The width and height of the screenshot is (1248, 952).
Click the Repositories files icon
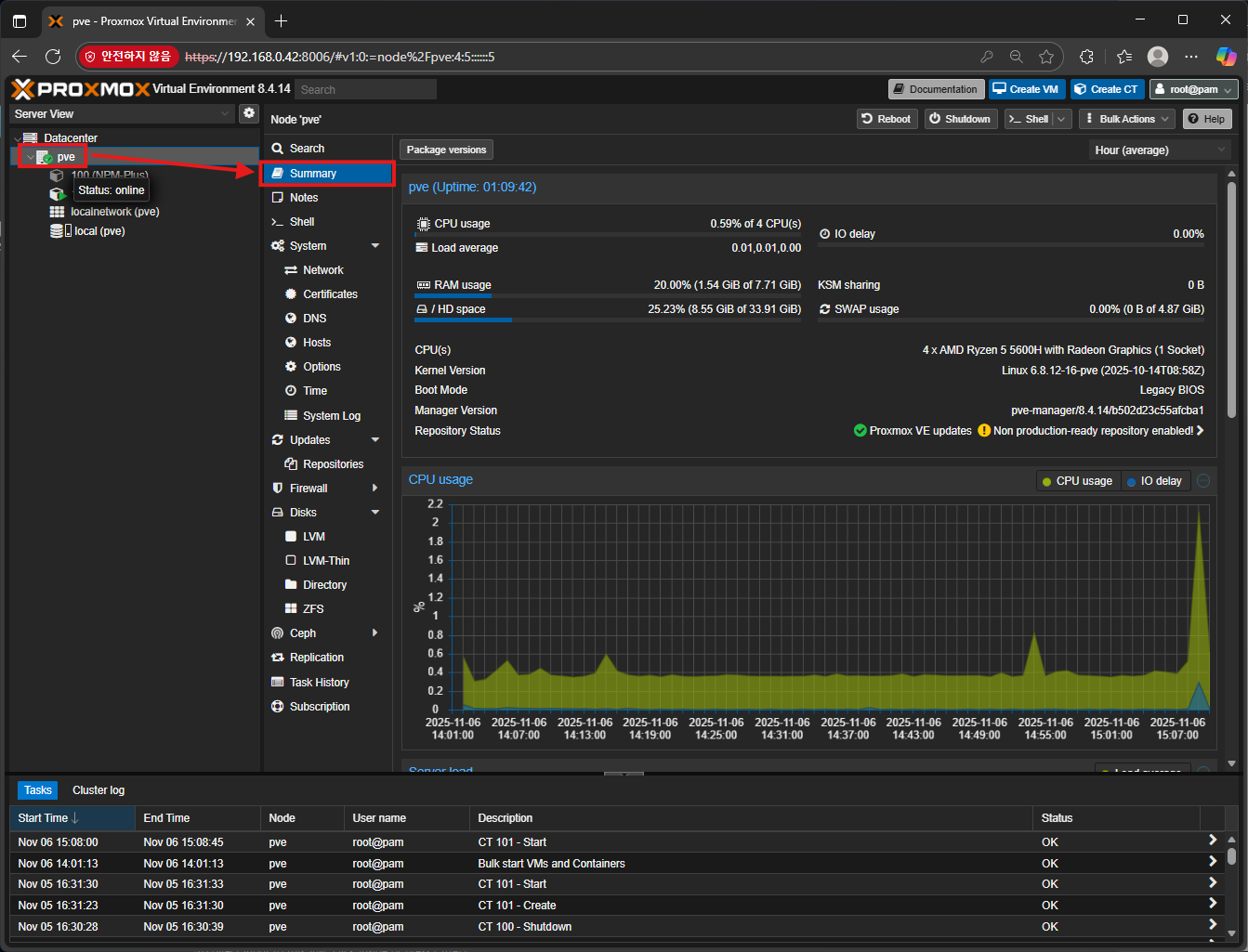(291, 464)
